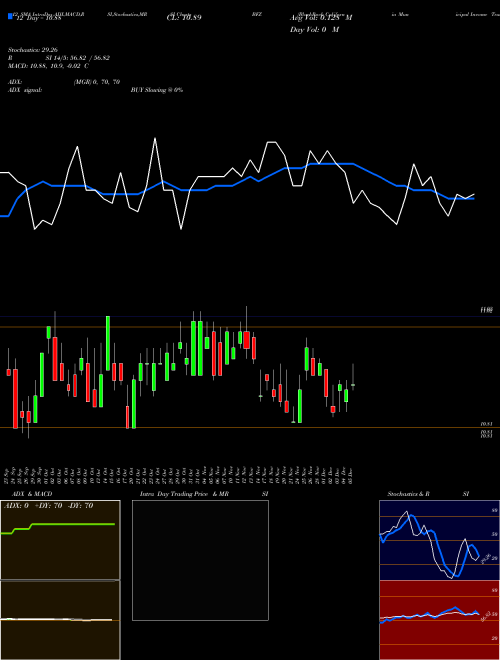
Task: Click the 'MACD: 10.88, 10.9, -0.02 C' line
Action: (48, 66)
